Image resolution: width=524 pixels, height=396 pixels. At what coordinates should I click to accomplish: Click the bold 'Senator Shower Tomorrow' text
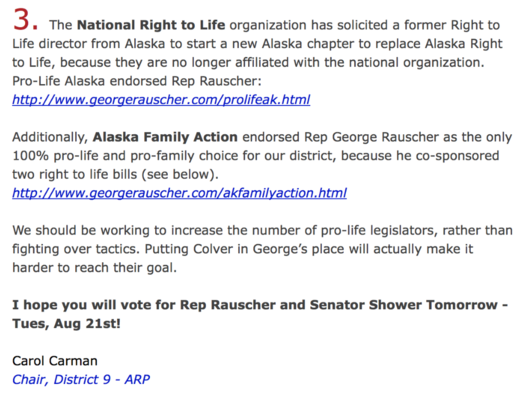pyautogui.click(x=404, y=305)
